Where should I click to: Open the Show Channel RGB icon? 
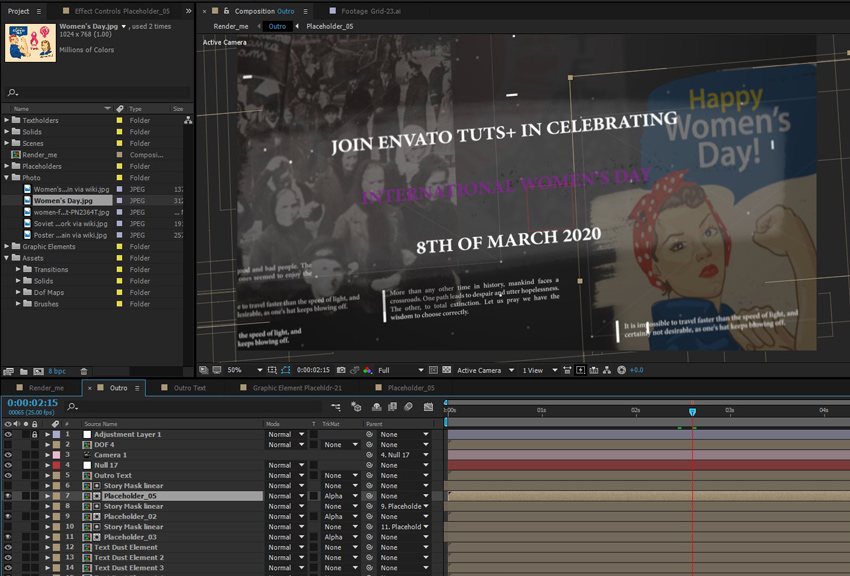[368, 370]
